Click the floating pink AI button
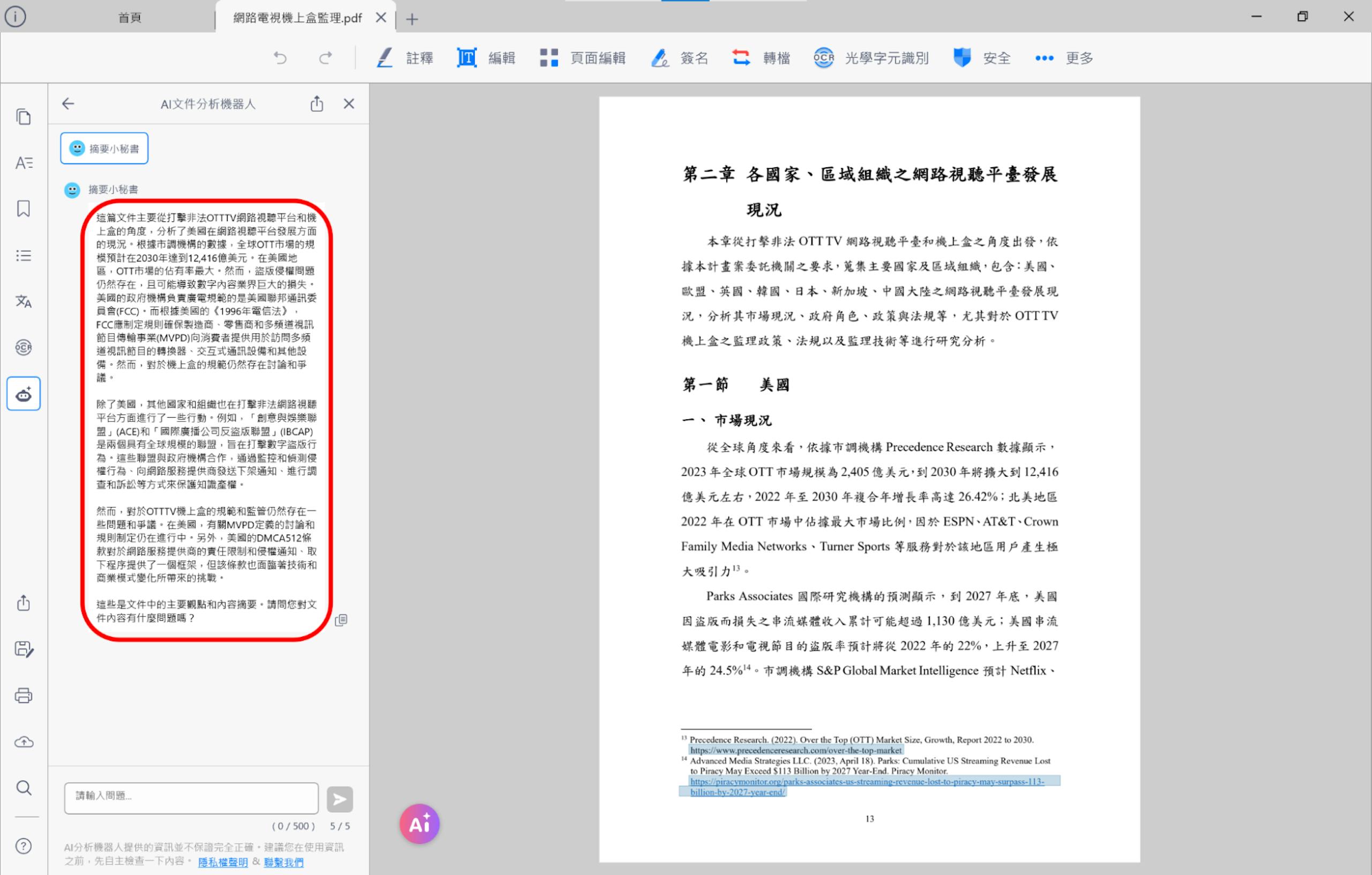The height and width of the screenshot is (875, 1372). [x=419, y=824]
